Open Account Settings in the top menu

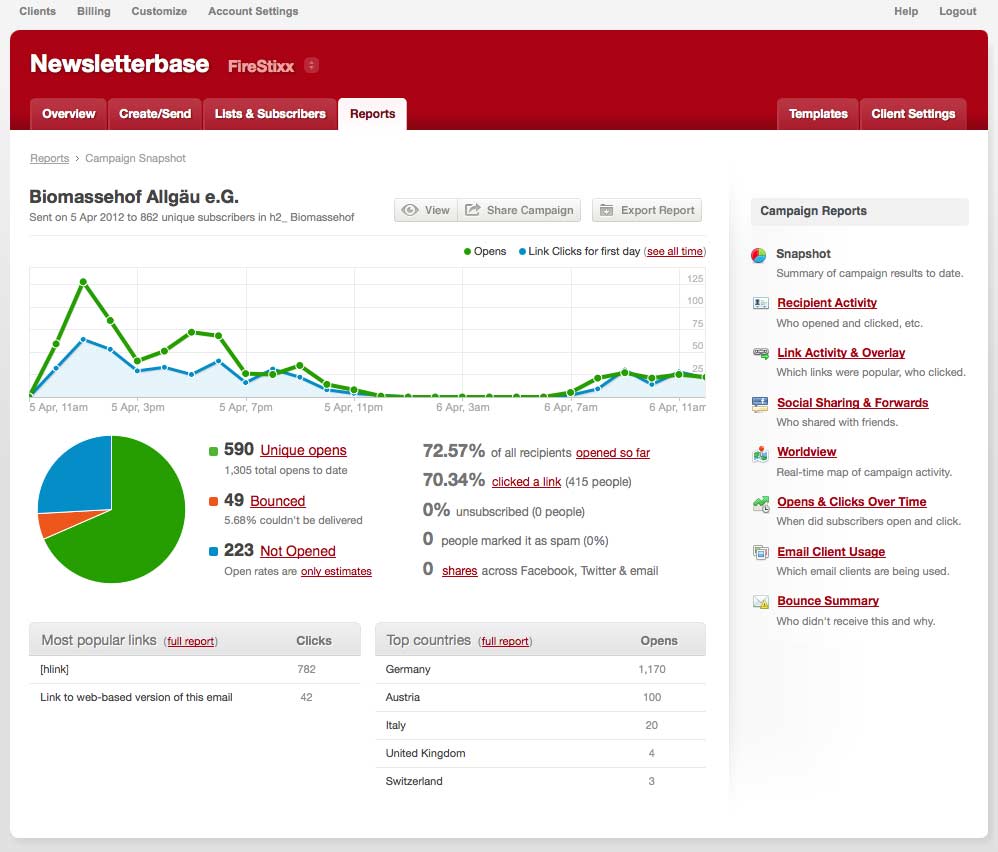pos(253,11)
